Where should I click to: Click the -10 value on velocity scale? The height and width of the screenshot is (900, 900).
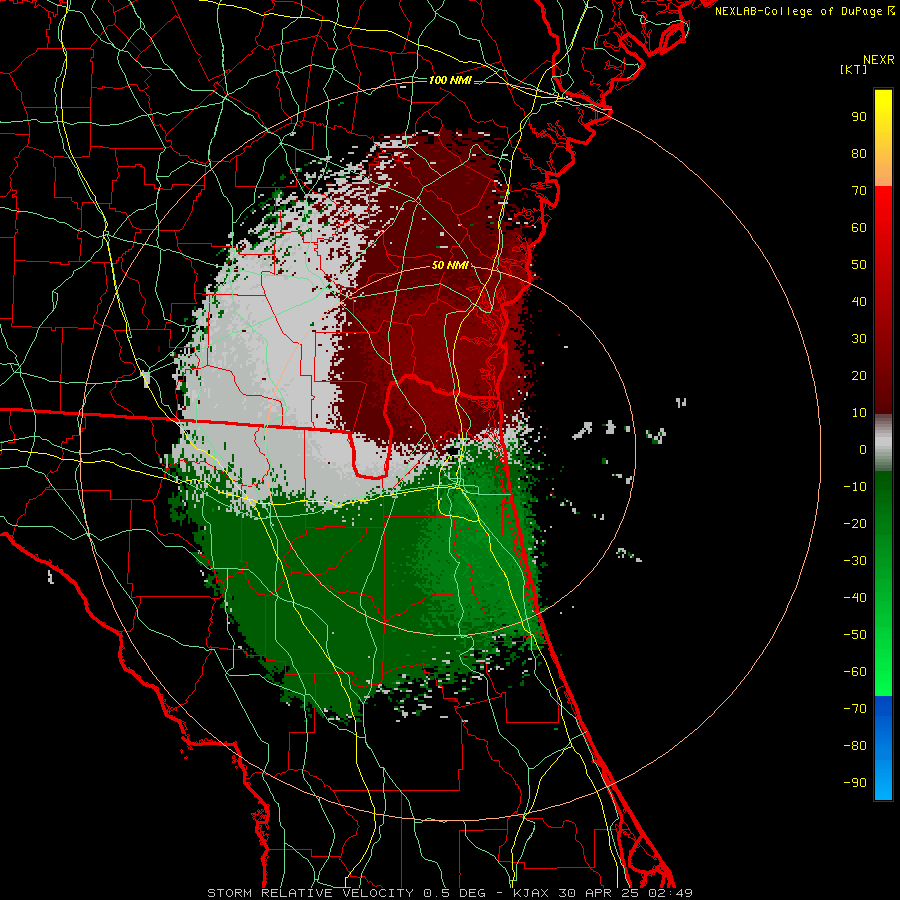pos(855,487)
